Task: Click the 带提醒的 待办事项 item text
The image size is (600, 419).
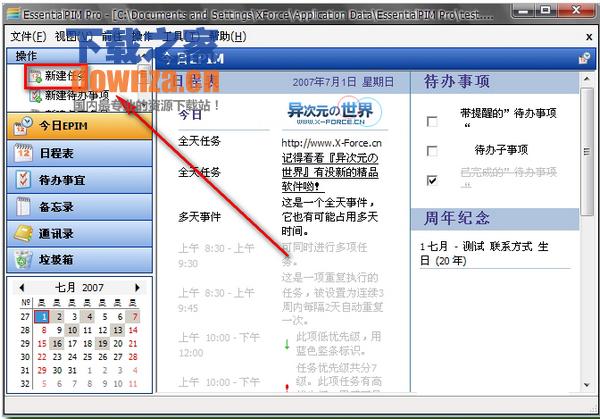Action: pyautogui.click(x=508, y=118)
